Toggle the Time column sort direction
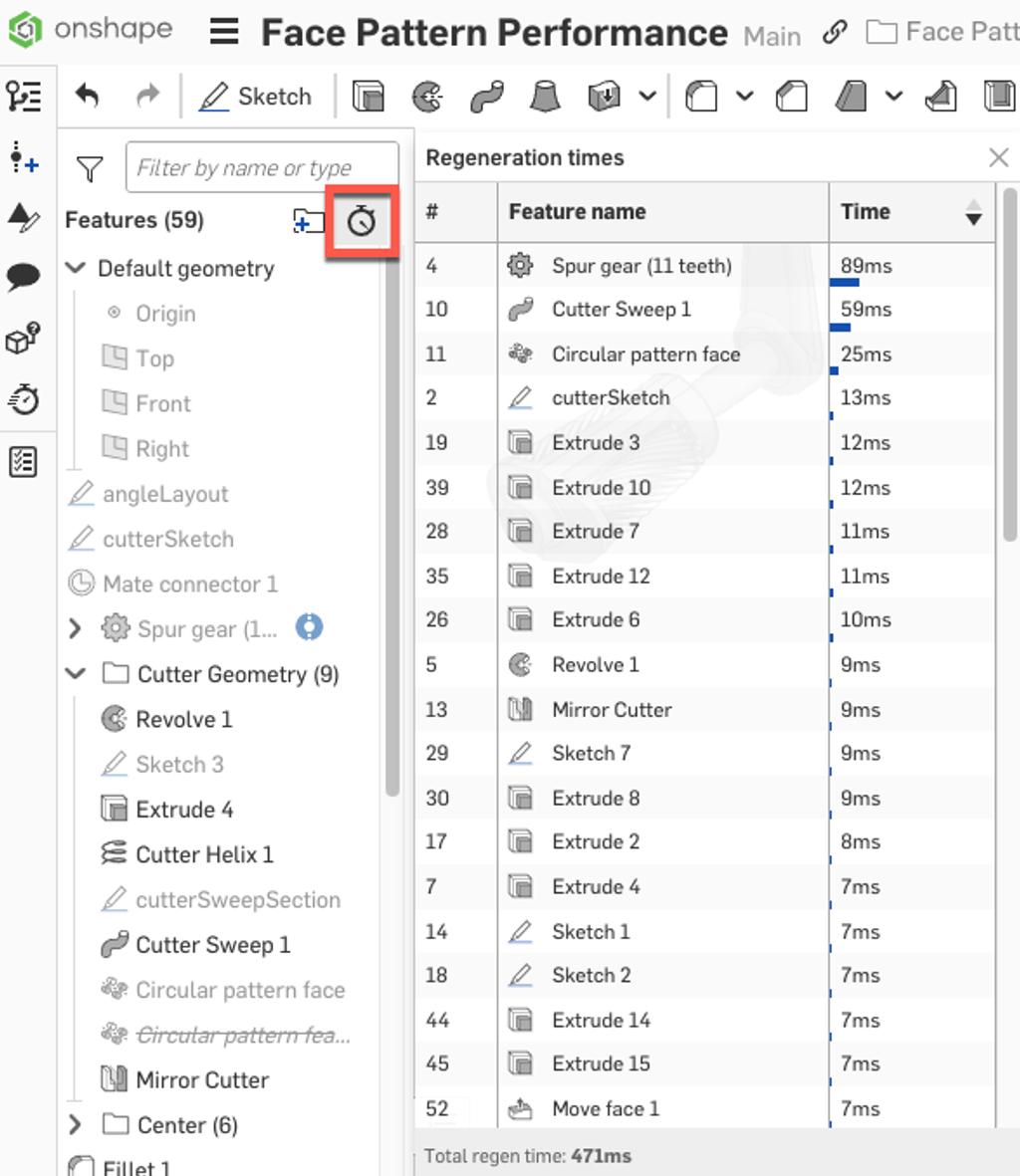 (x=971, y=212)
